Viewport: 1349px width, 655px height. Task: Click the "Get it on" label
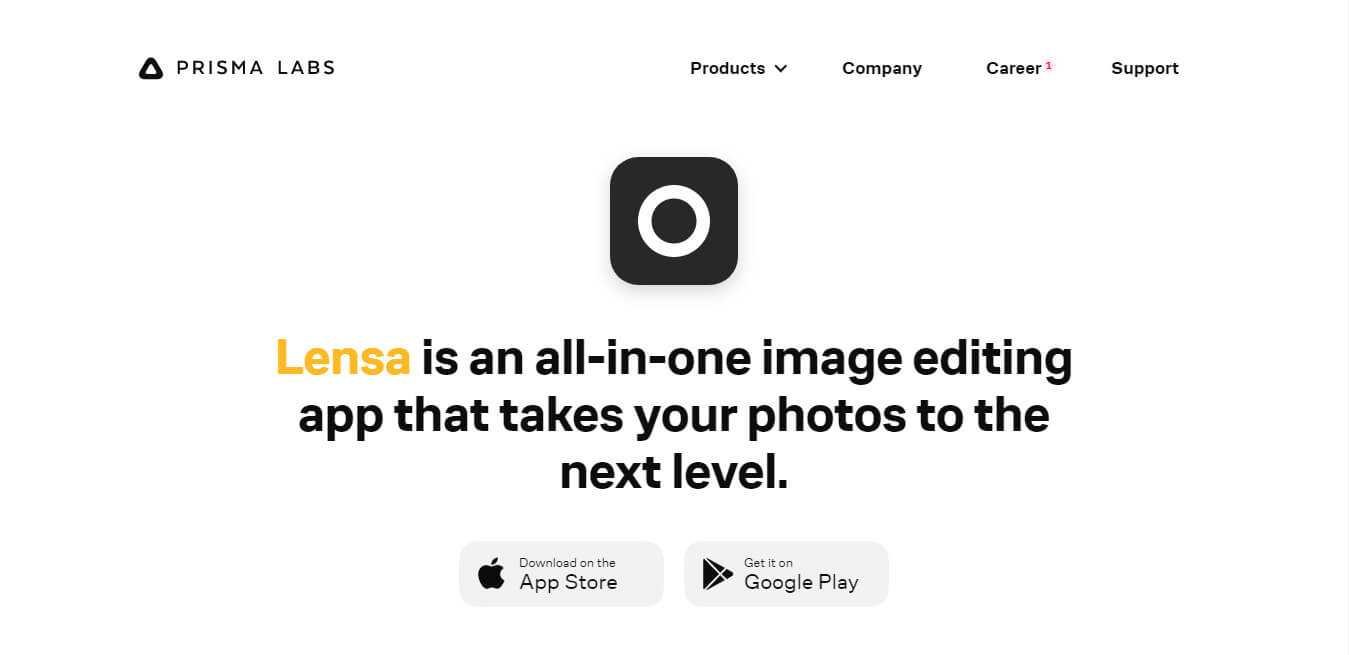768,563
